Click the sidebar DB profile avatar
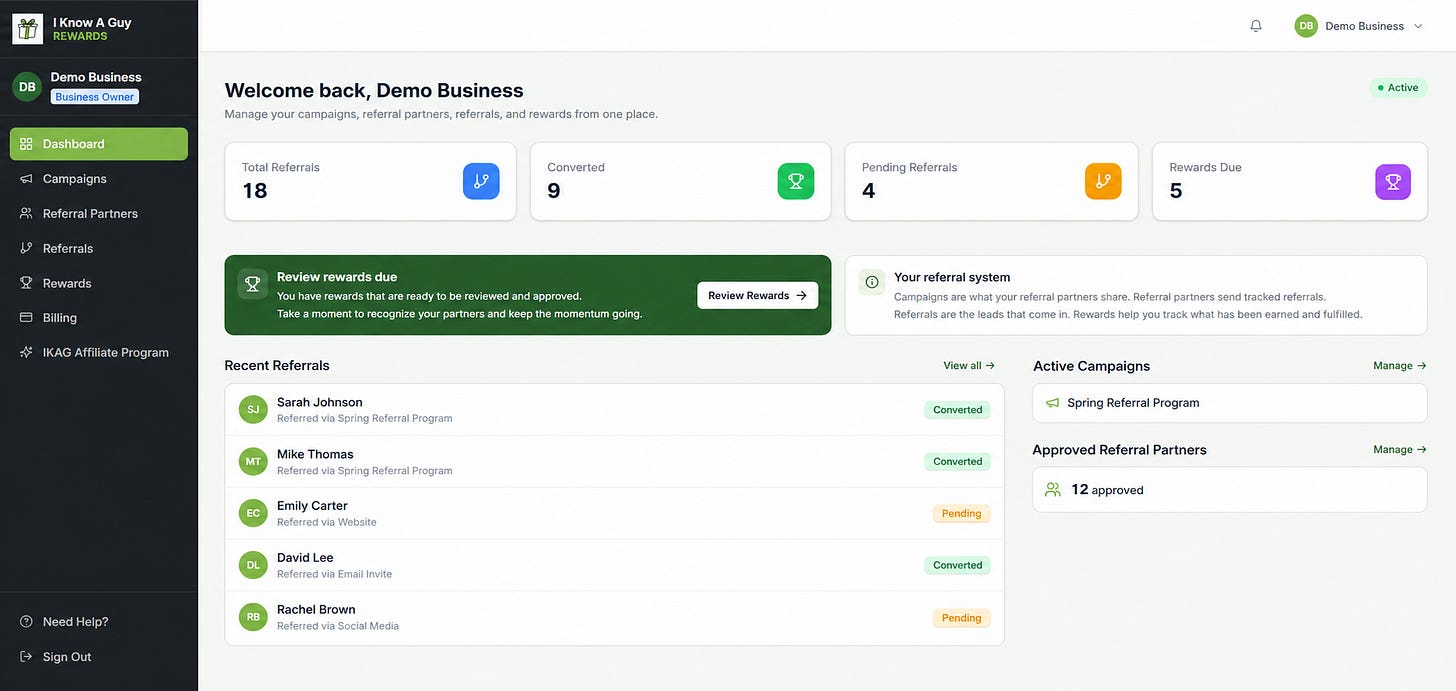 tap(27, 86)
